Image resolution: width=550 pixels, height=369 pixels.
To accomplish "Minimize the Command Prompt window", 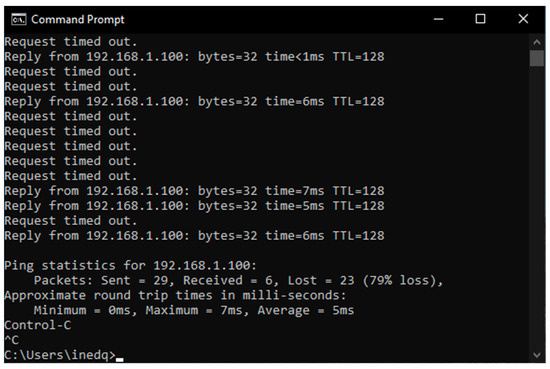I will [438, 19].
